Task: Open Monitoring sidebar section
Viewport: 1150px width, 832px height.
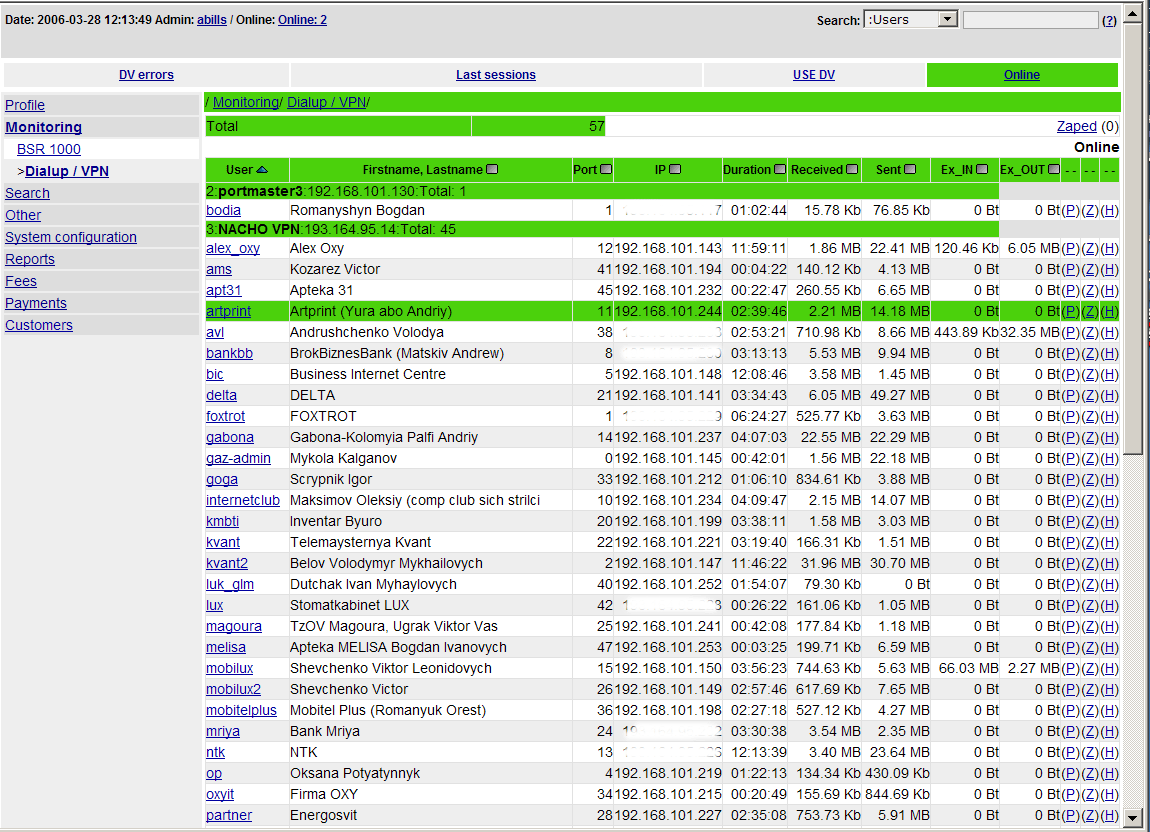Action: [43, 127]
